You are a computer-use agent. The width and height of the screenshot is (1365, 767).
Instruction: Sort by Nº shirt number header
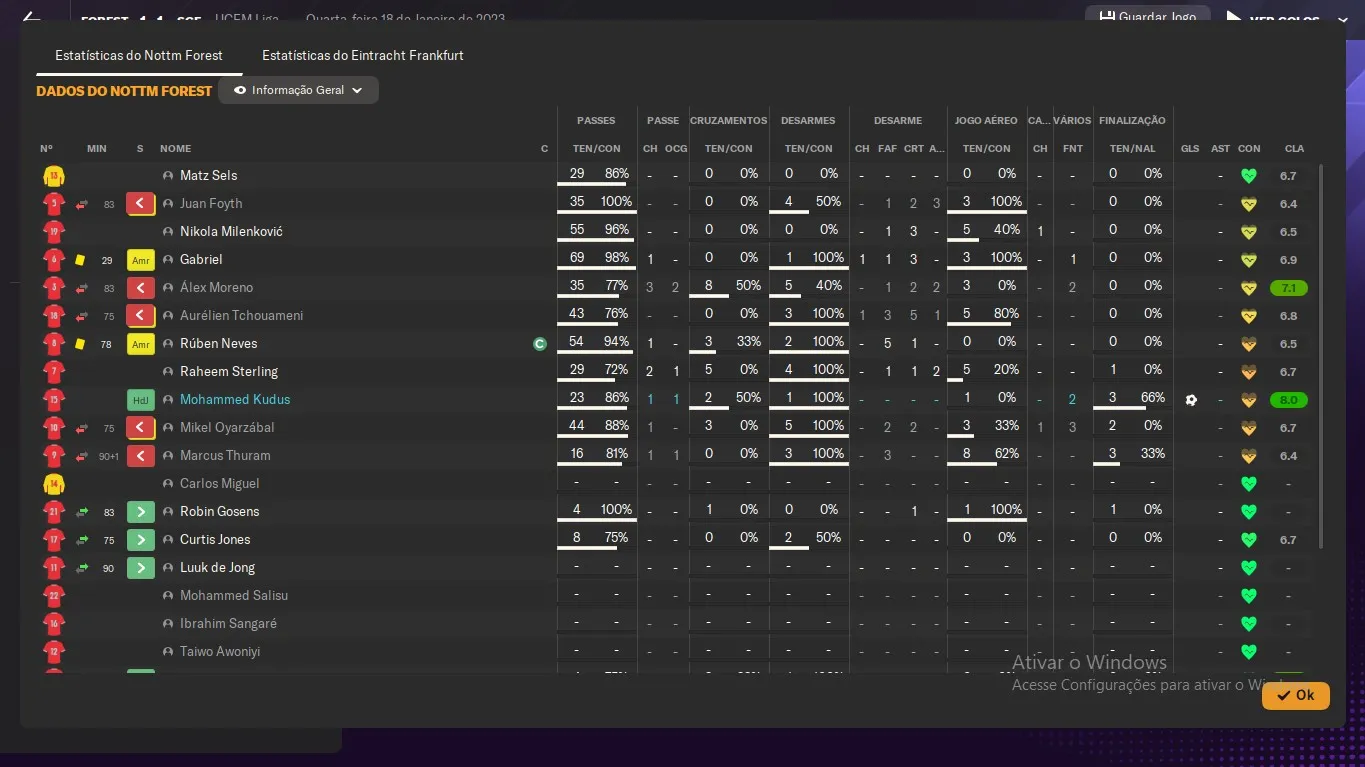tap(46, 149)
